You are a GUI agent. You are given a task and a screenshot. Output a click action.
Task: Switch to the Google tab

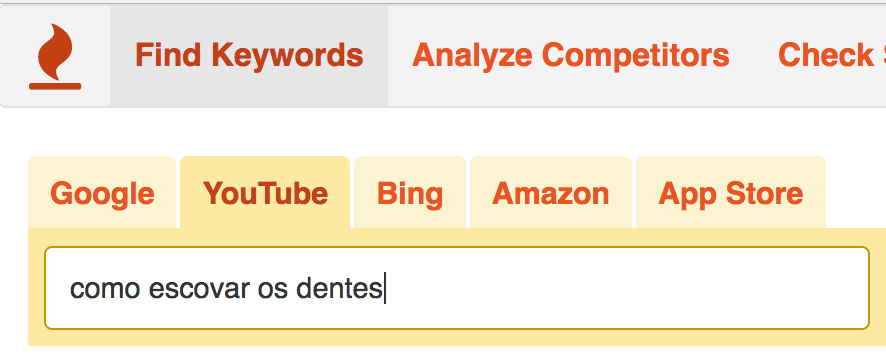pyautogui.click(x=102, y=193)
